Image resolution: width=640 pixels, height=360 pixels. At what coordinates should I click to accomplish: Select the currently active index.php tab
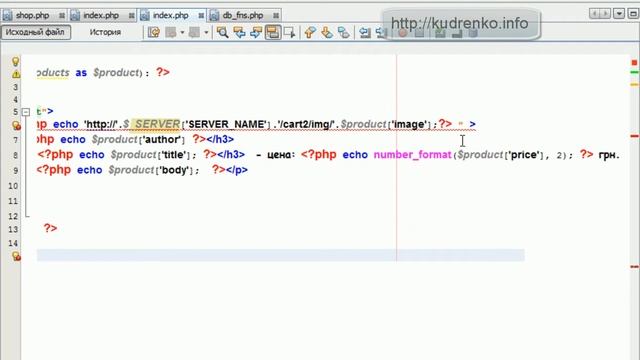tap(170, 16)
